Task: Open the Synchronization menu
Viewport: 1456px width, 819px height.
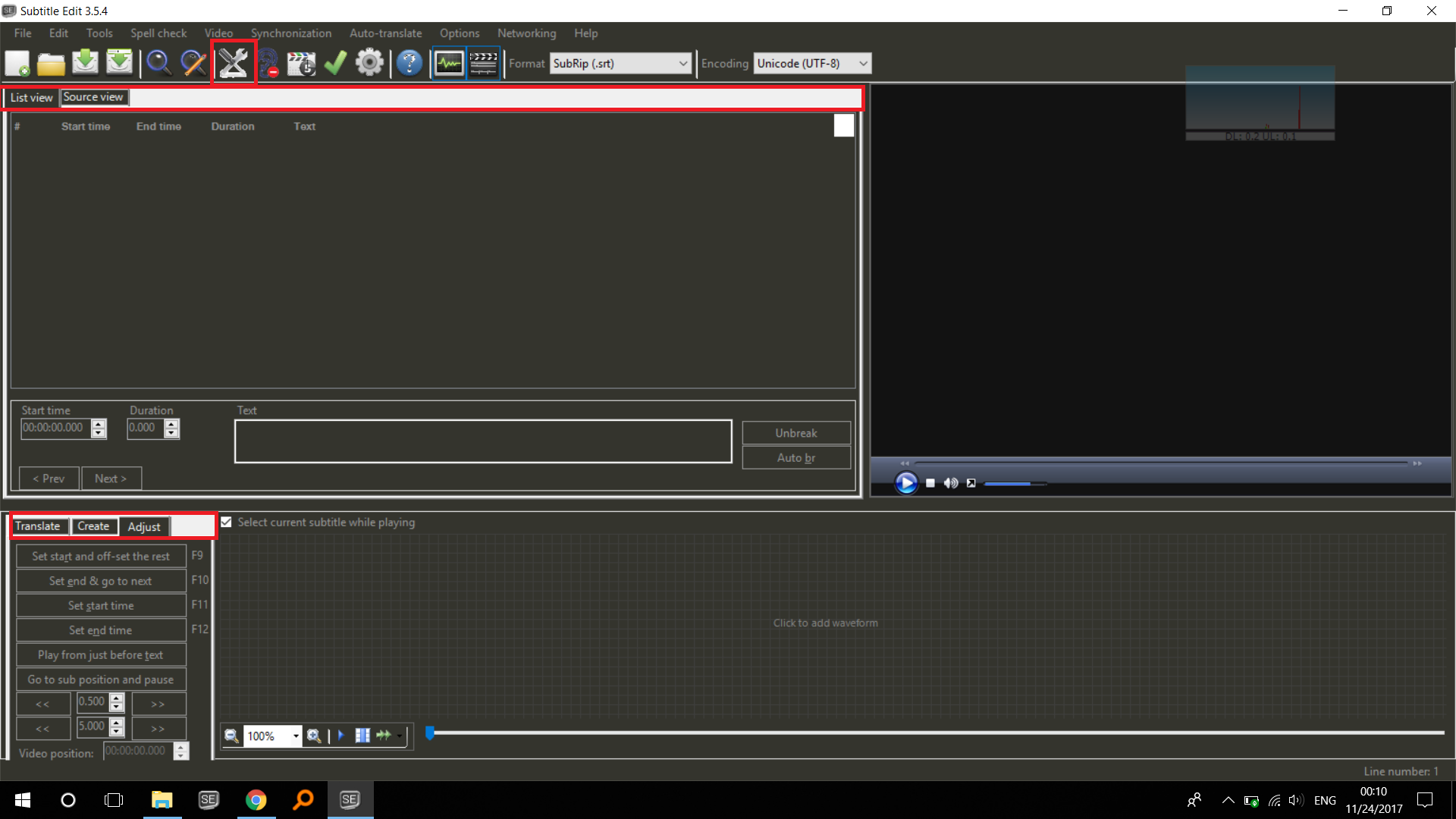Action: tap(291, 33)
